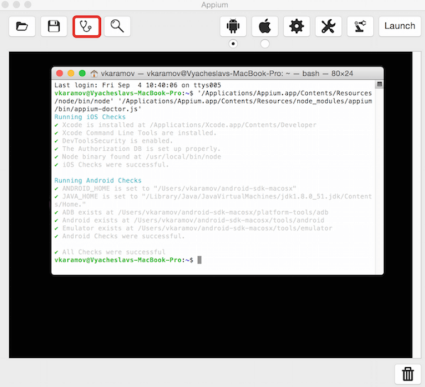Open iOS settings Apple icon
The height and width of the screenshot is (387, 425).
coord(265,26)
